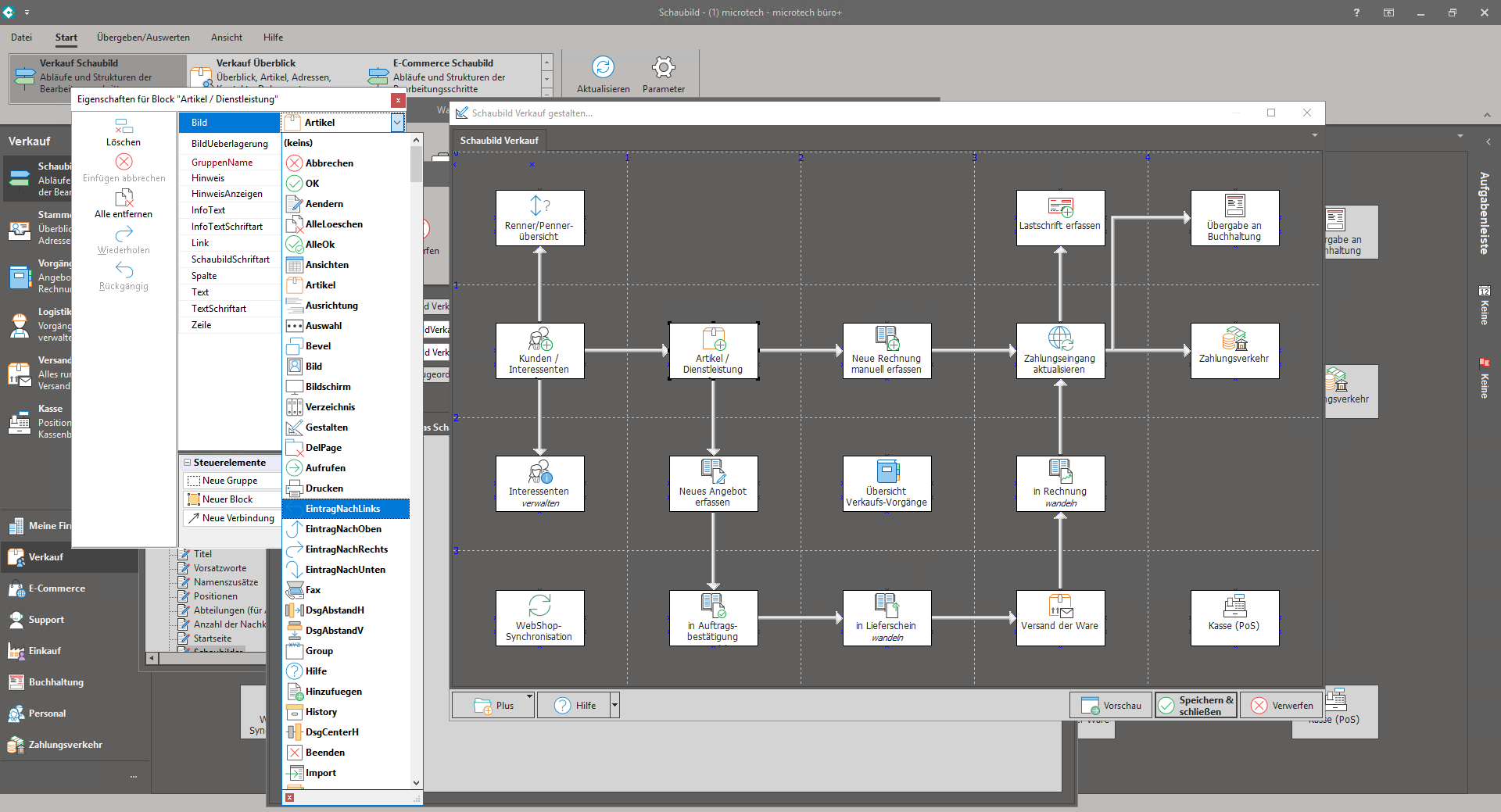This screenshot has height=812, width=1501.
Task: Click the Versand der Ware block
Action: [x=1059, y=617]
